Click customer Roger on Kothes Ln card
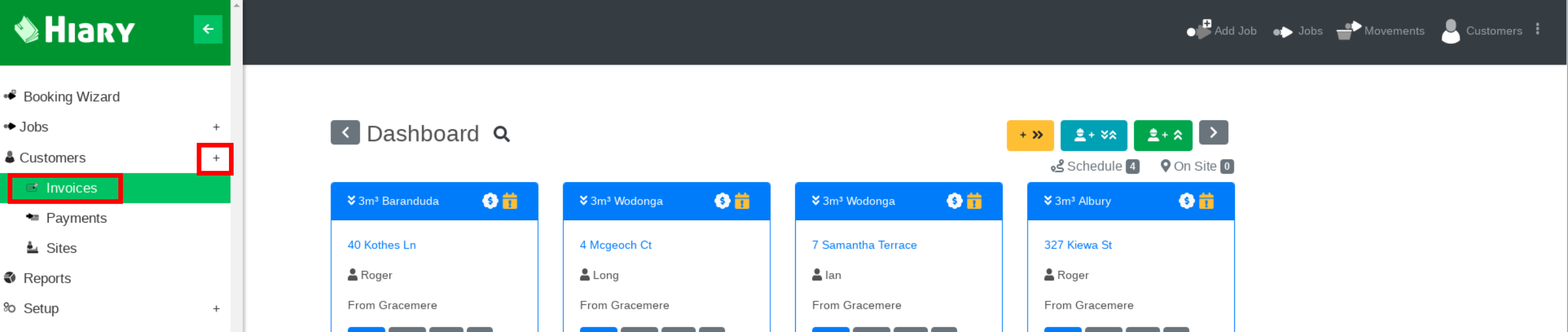Viewport: 1568px width, 332px height. click(370, 275)
